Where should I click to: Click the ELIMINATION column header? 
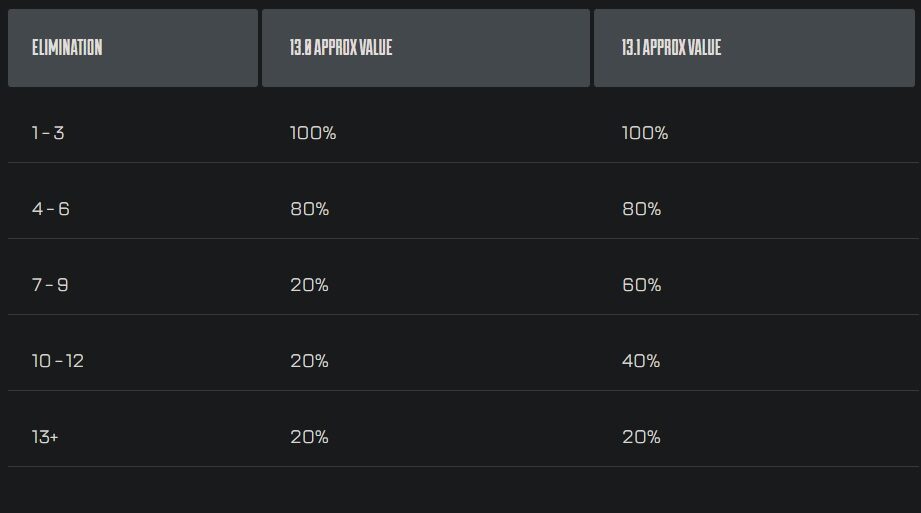tap(133, 48)
